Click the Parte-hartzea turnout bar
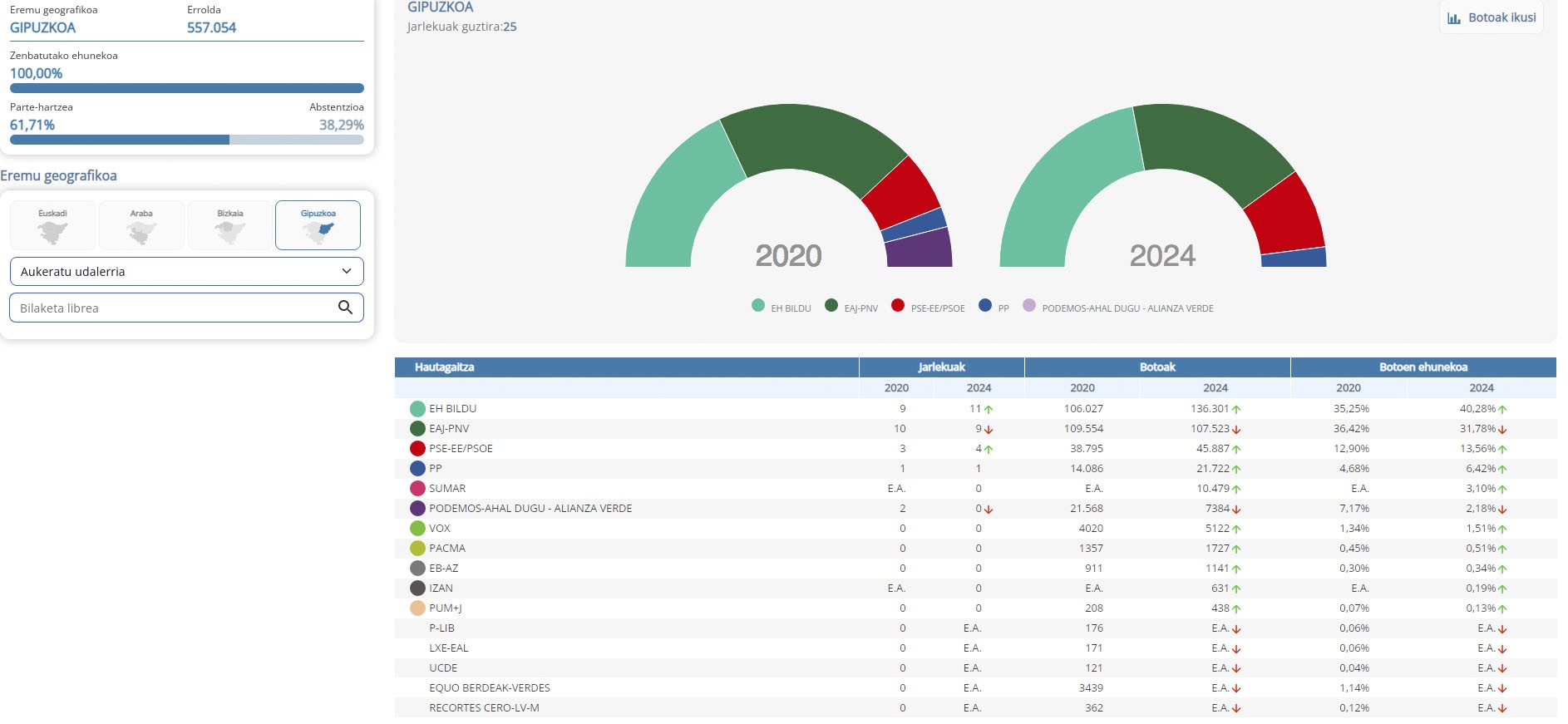Screen dimensions: 1568x724 (187, 140)
